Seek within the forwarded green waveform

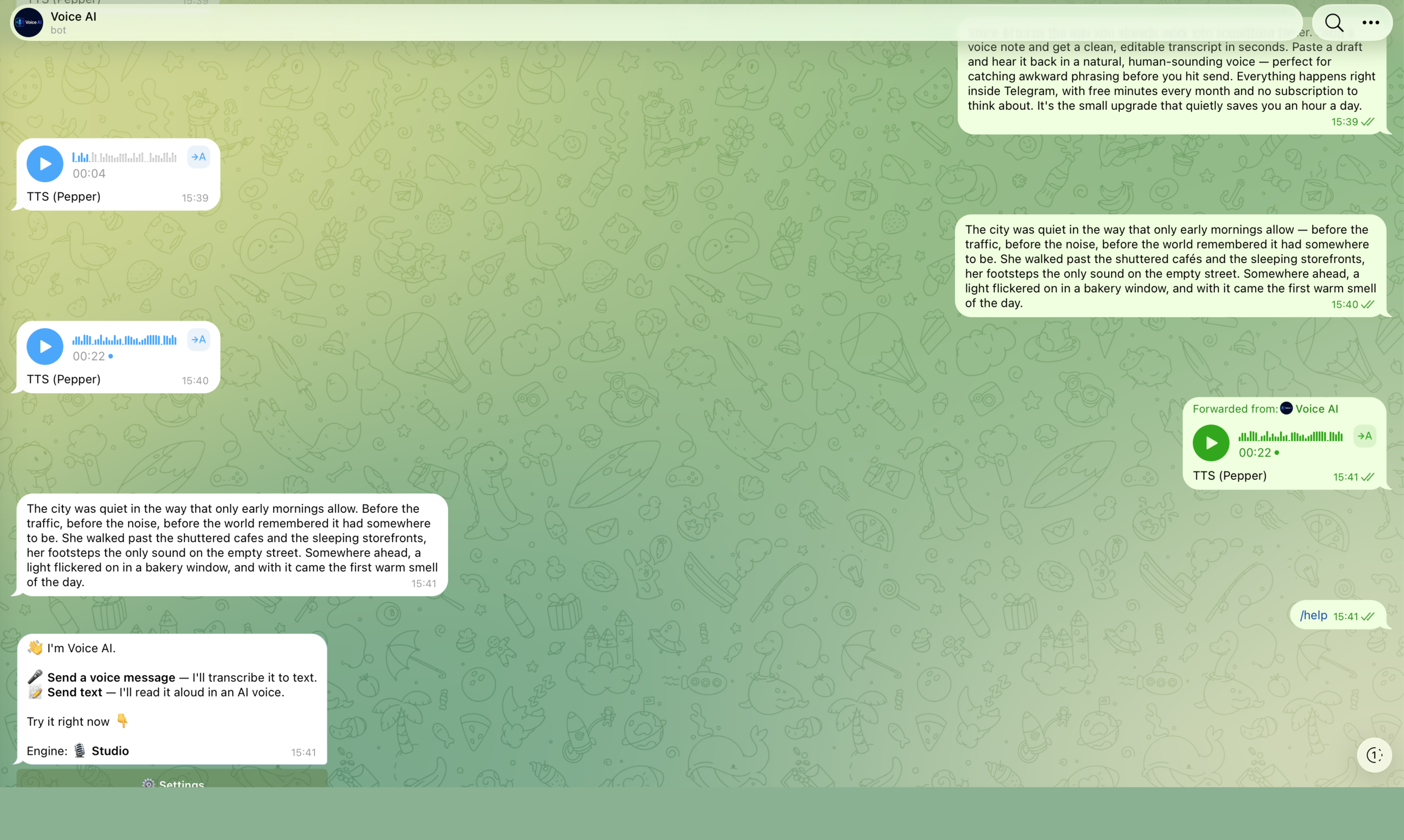tap(1290, 436)
